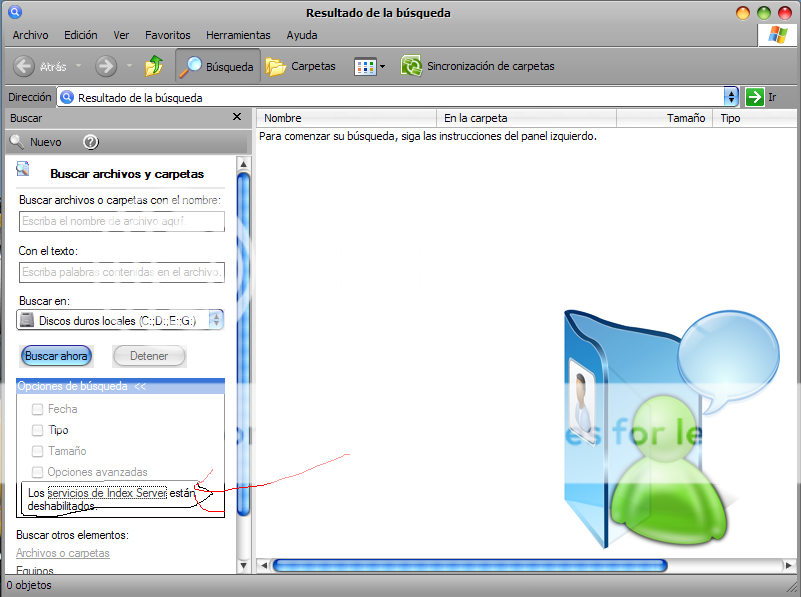Open the back history dropdown arrow
Viewport: 801px width, 597px height.
pyautogui.click(x=78, y=66)
